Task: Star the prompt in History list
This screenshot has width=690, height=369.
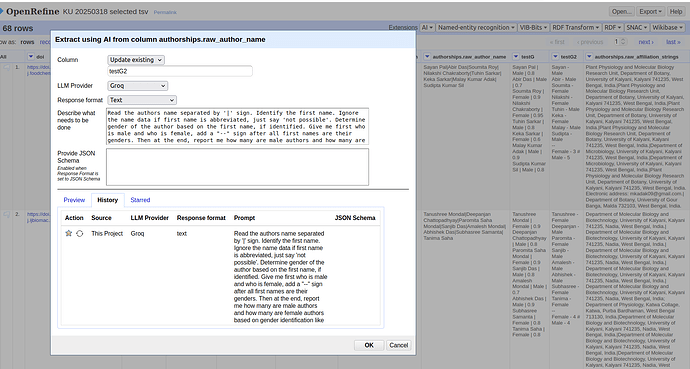Action: pos(68,234)
